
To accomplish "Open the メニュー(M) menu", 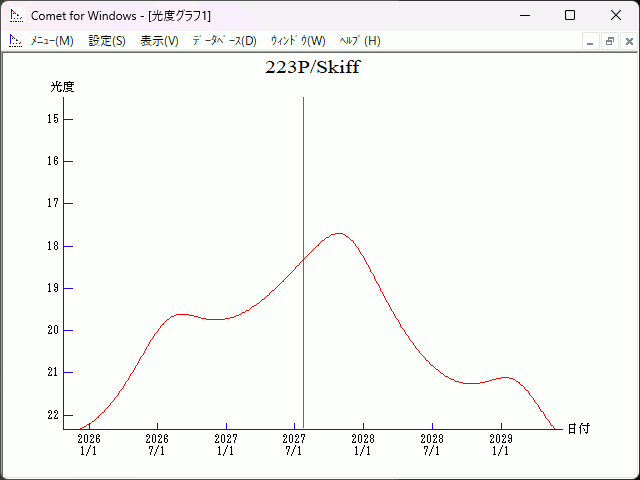I will (x=52, y=41).
